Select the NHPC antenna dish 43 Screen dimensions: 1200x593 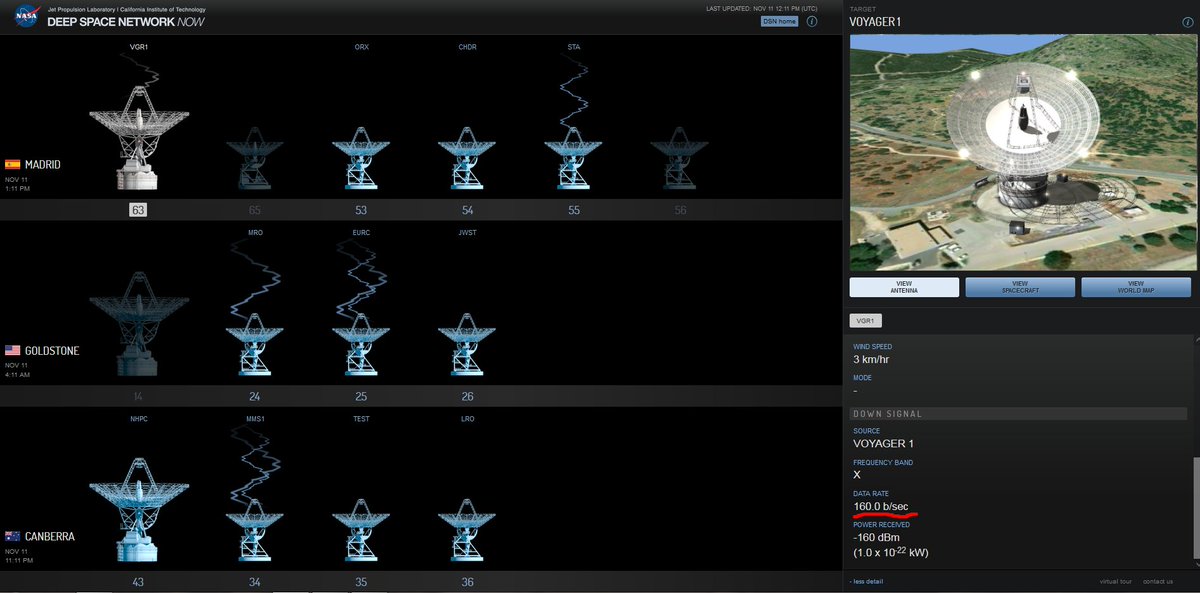tap(138, 508)
